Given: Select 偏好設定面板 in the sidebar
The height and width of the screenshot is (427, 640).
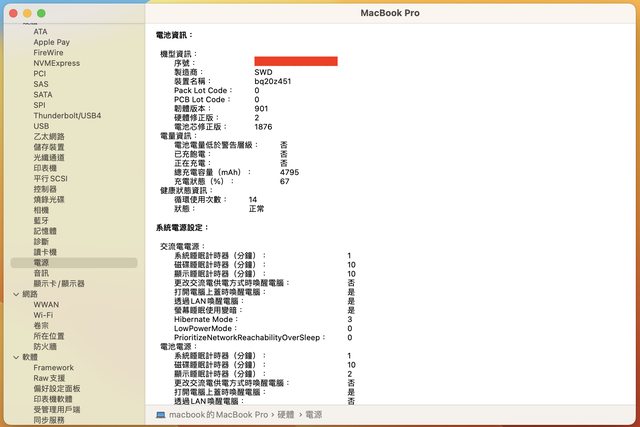Looking at the screenshot, I should point(57,389).
